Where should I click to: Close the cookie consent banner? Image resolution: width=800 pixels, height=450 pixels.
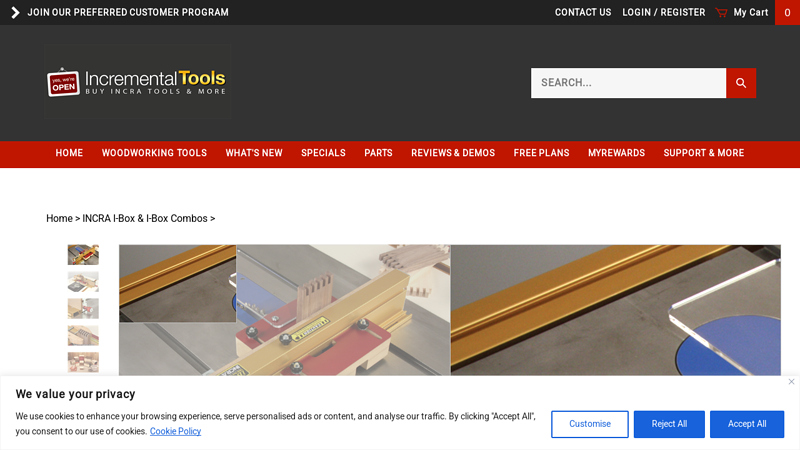[791, 381]
